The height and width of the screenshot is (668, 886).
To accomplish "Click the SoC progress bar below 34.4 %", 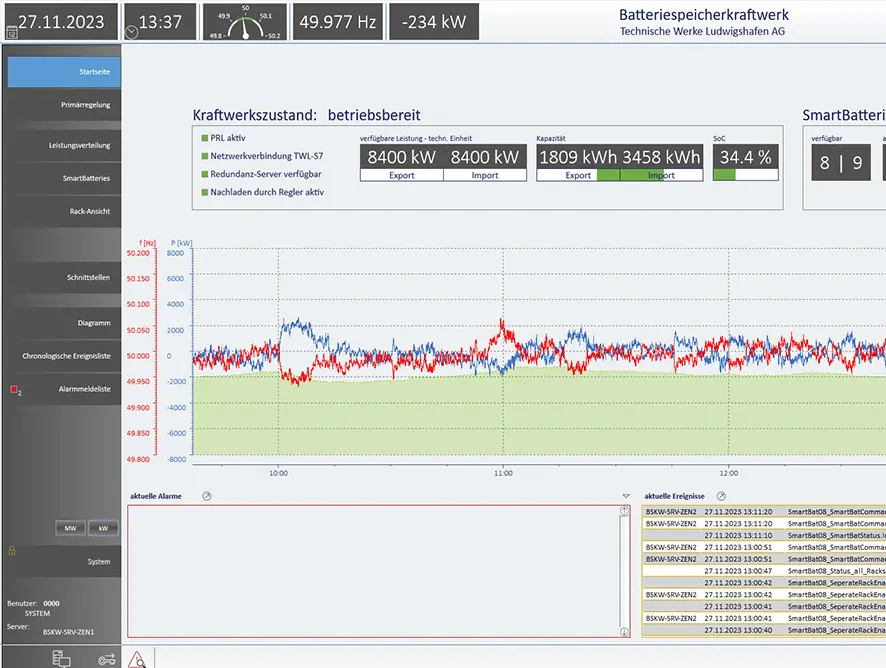I will pos(745,175).
